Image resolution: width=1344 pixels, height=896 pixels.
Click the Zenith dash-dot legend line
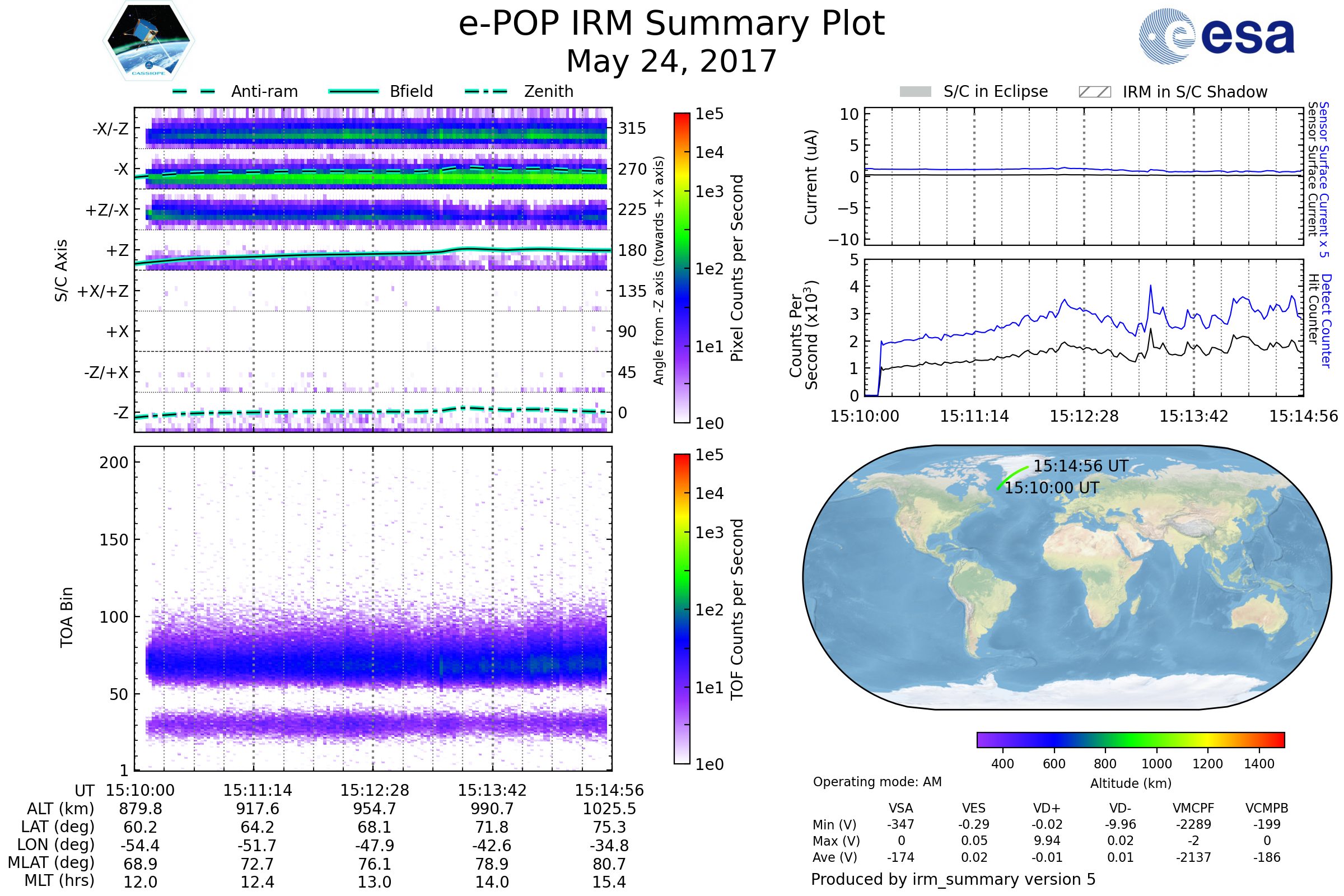pyautogui.click(x=486, y=91)
